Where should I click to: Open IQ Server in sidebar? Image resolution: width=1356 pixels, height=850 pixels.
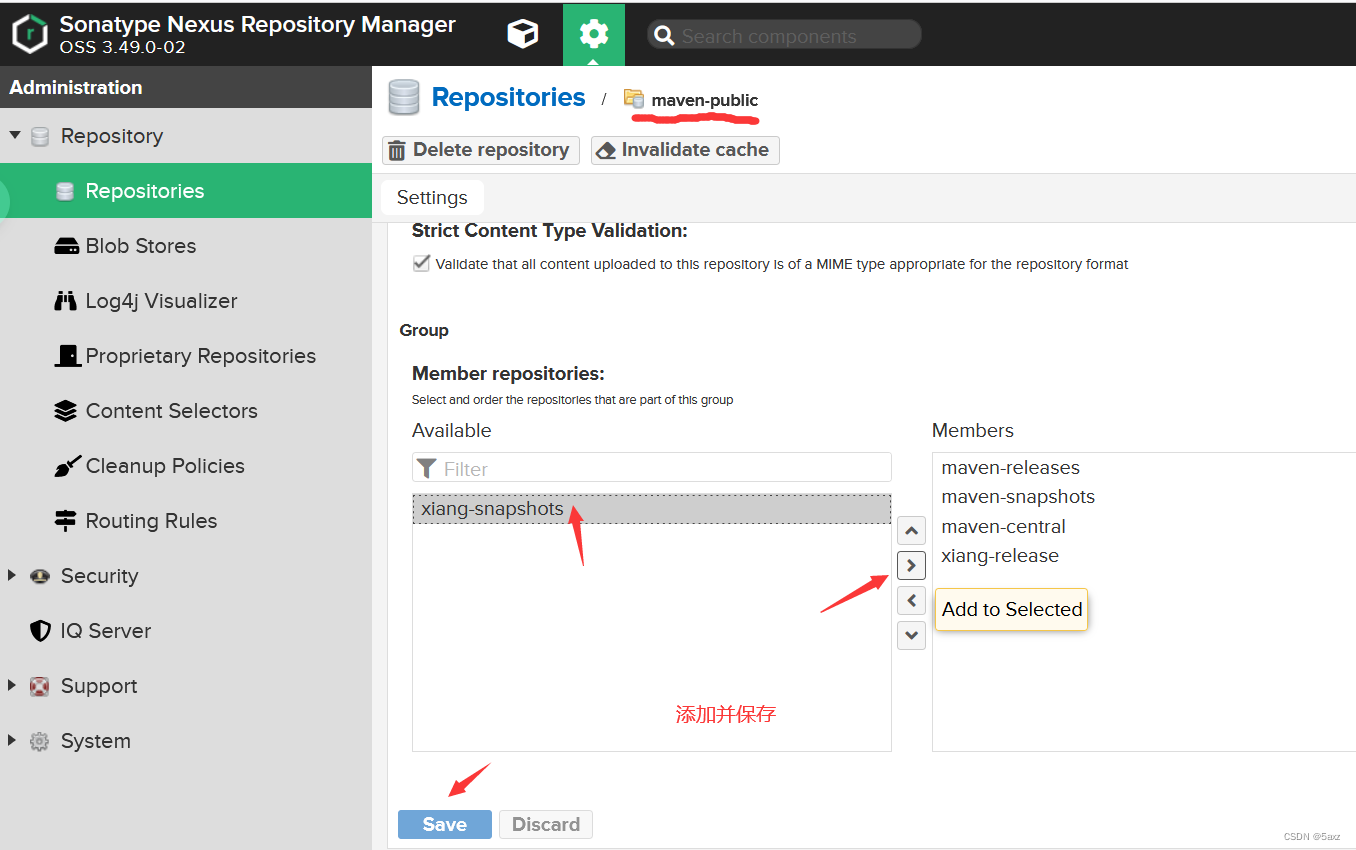pyautogui.click(x=186, y=631)
